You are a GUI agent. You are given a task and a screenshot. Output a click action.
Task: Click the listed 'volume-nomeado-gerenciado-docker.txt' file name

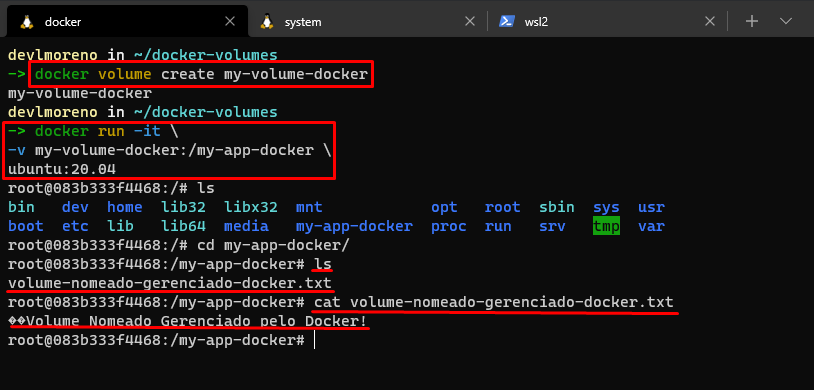[x=170, y=284]
